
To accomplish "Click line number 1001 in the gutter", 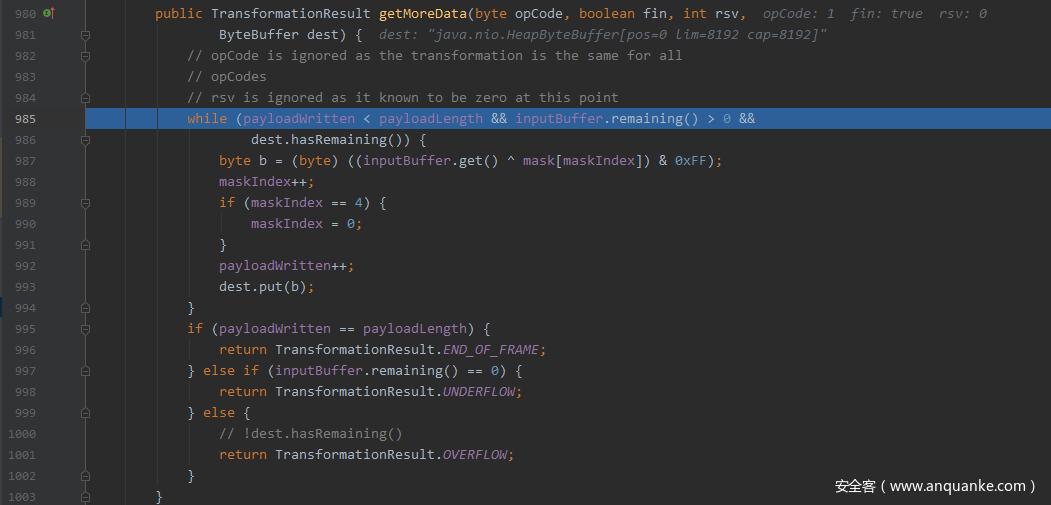I will (22, 455).
